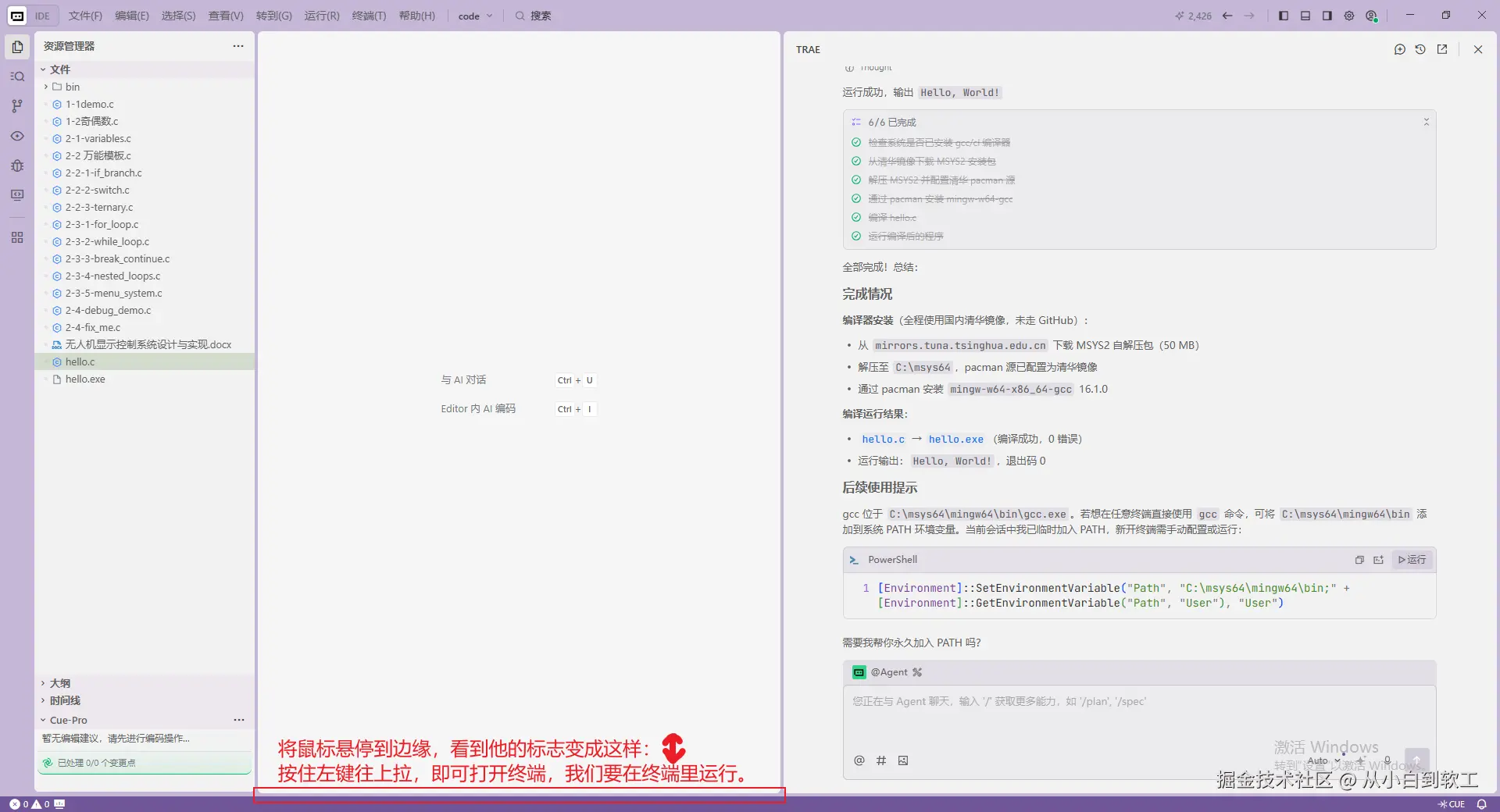Collapse the 6/6 已完成 task list
Screen dimensions: 1500x812
pos(1426,123)
